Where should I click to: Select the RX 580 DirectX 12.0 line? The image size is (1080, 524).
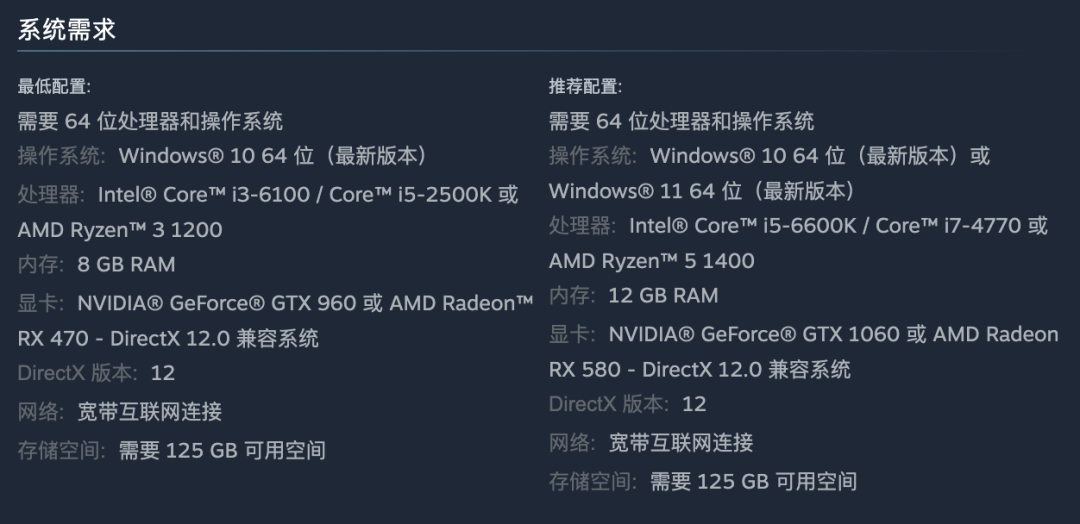[699, 369]
